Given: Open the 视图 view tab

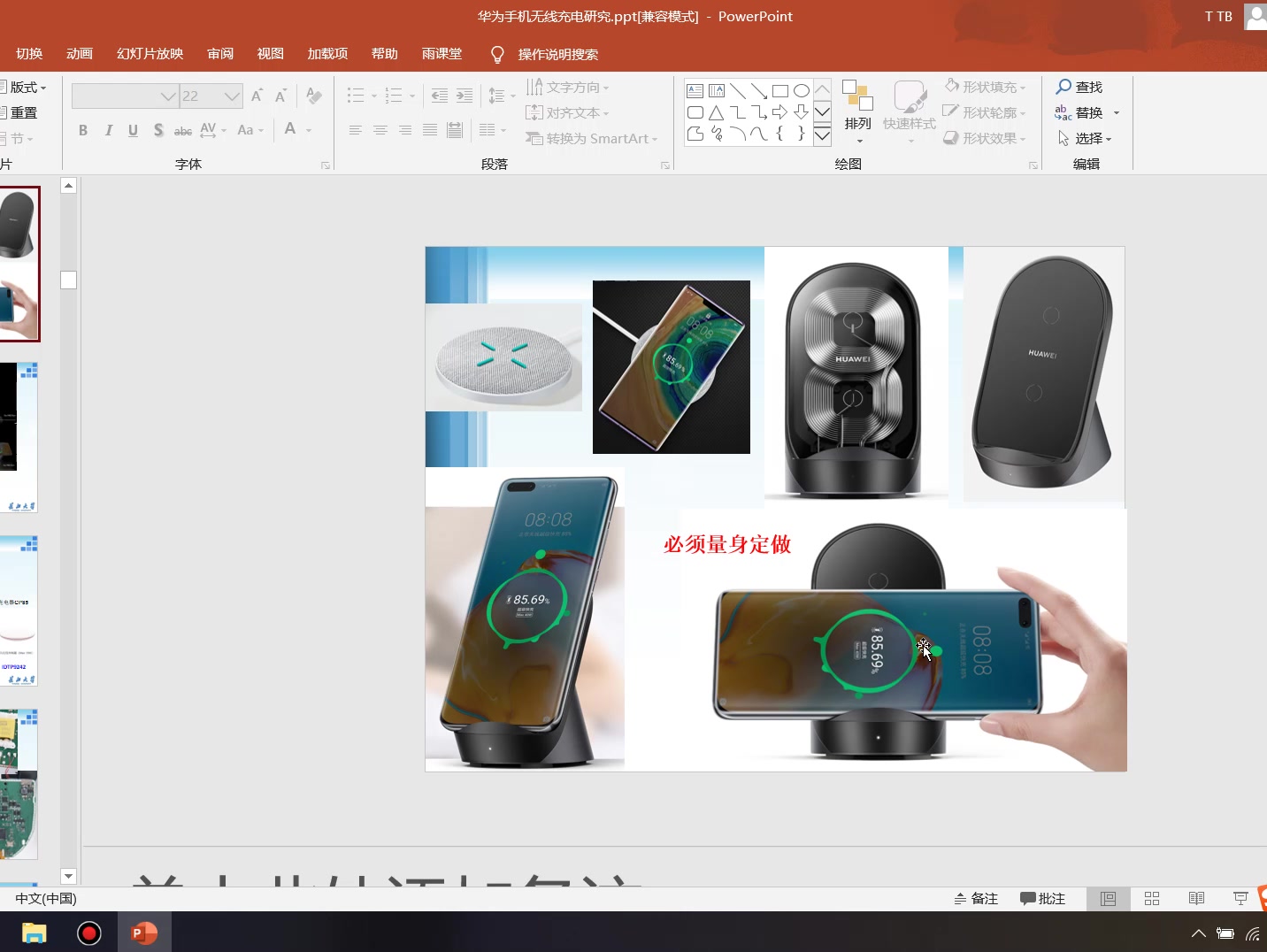Looking at the screenshot, I should 271,54.
